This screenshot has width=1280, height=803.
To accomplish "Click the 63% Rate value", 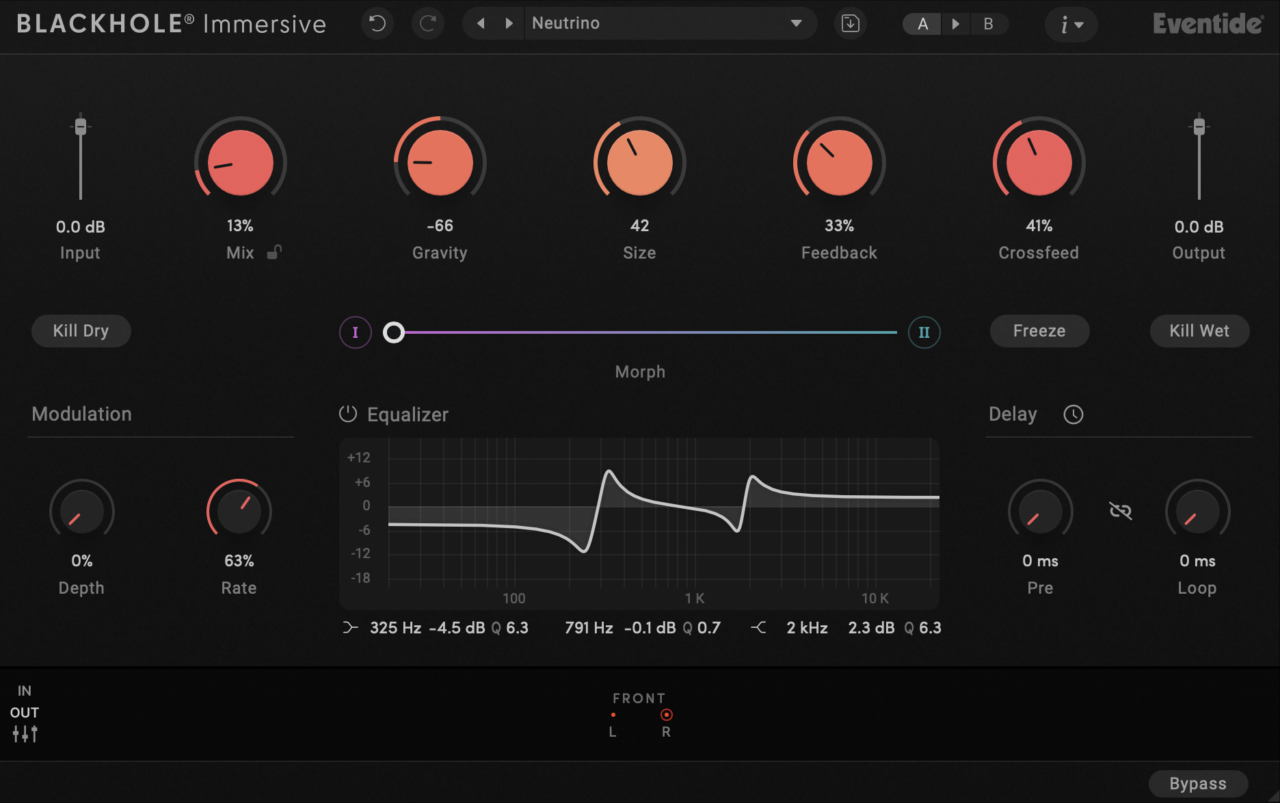I will point(239,561).
